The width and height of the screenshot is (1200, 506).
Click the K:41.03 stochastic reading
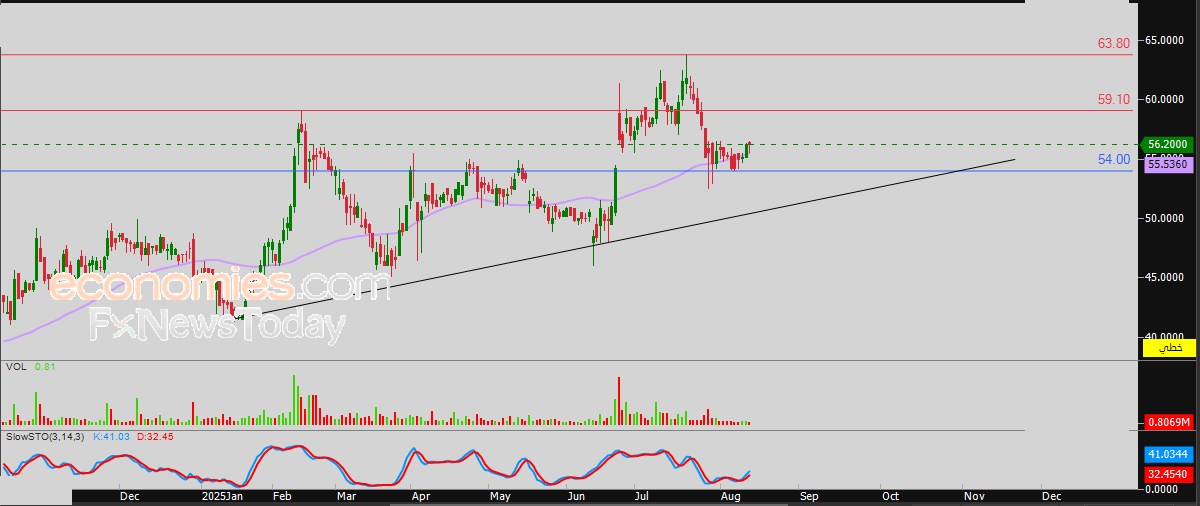113,437
